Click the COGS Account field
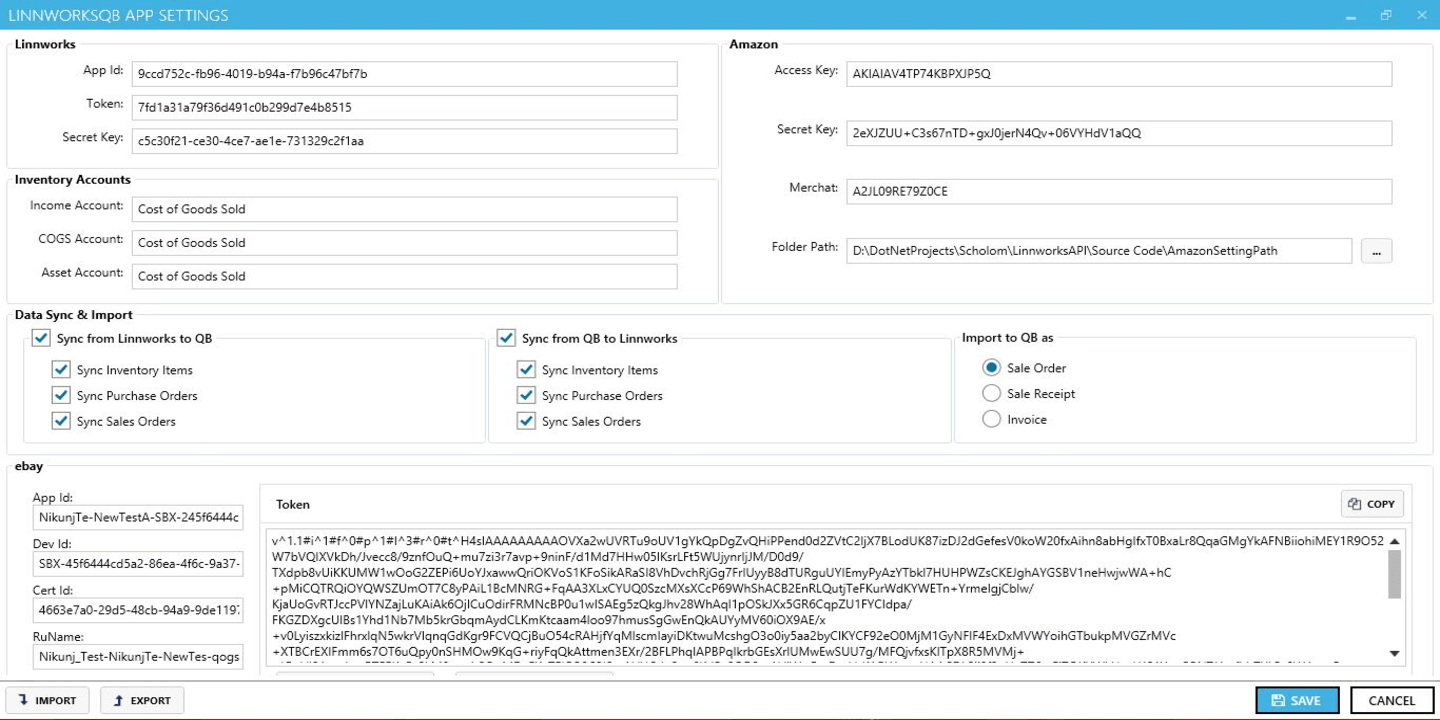 pos(404,242)
